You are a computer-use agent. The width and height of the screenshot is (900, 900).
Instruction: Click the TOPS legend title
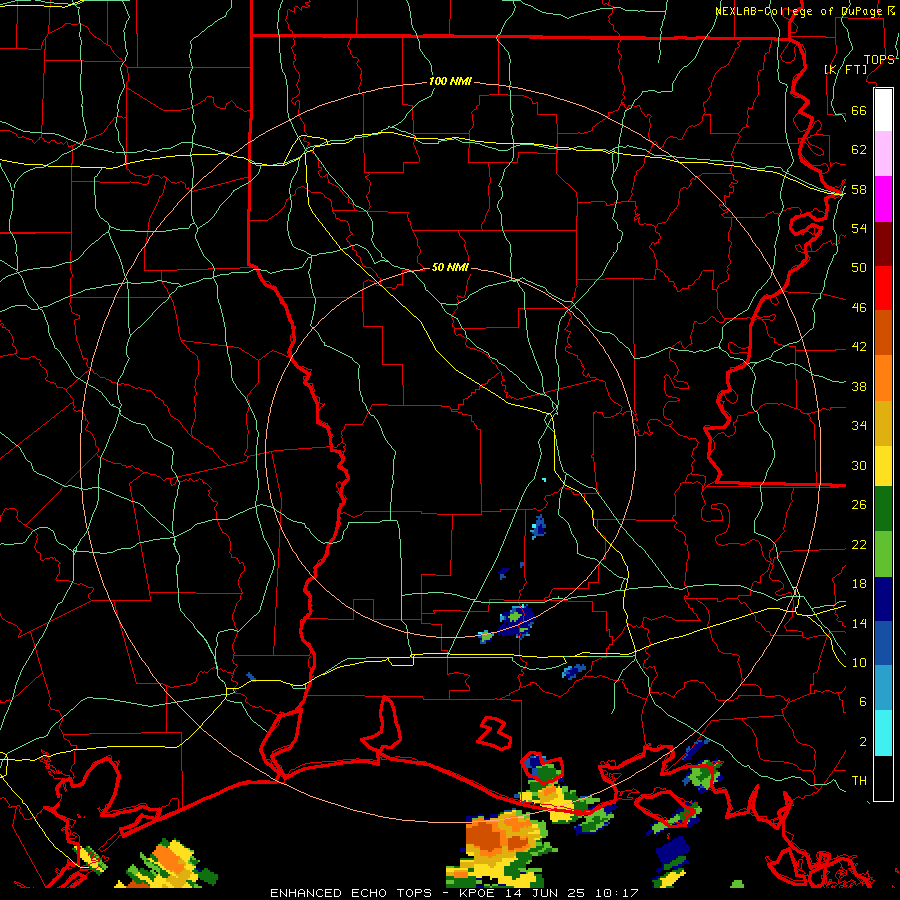tap(879, 60)
